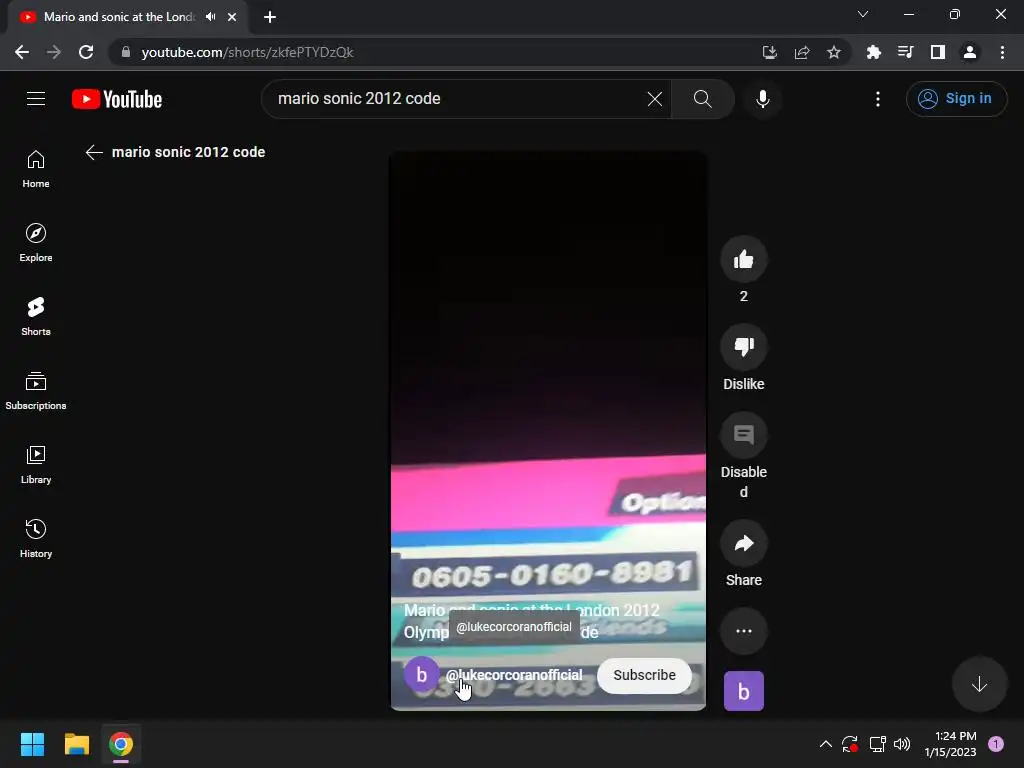
Task: Open Explore in the sidebar
Action: [36, 242]
